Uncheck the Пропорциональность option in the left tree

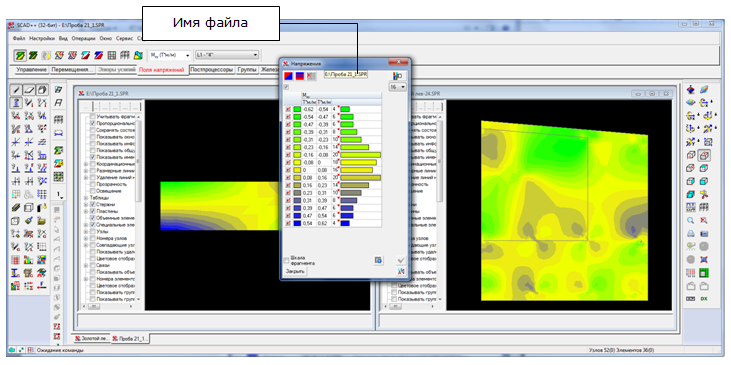(x=93, y=124)
